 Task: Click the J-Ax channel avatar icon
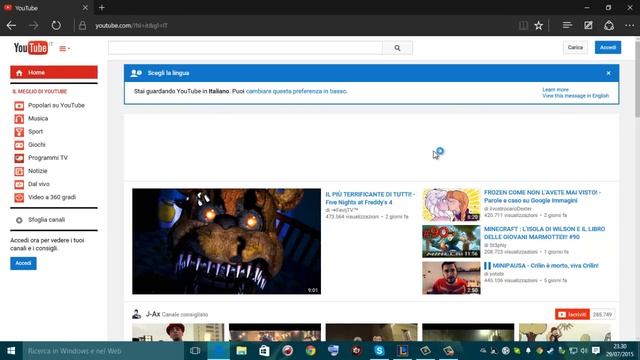tap(136, 314)
